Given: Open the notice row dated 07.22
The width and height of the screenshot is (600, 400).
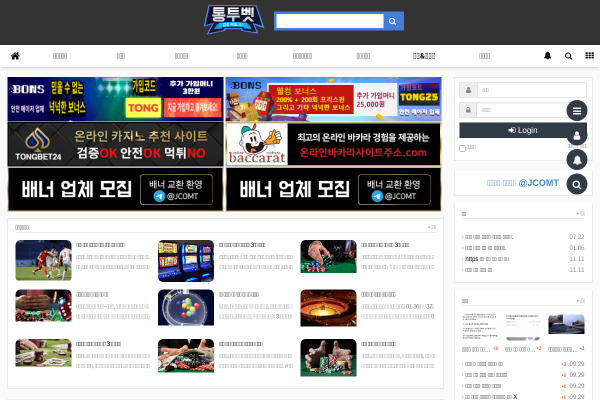Looking at the screenshot, I should [523, 237].
